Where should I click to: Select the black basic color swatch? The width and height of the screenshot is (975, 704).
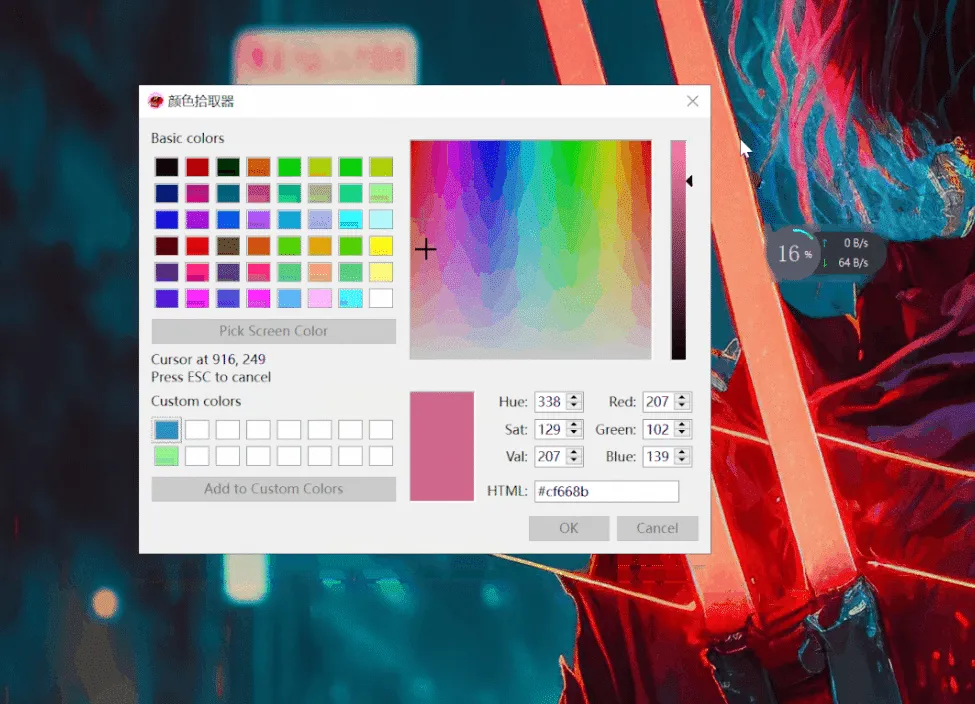(166, 167)
